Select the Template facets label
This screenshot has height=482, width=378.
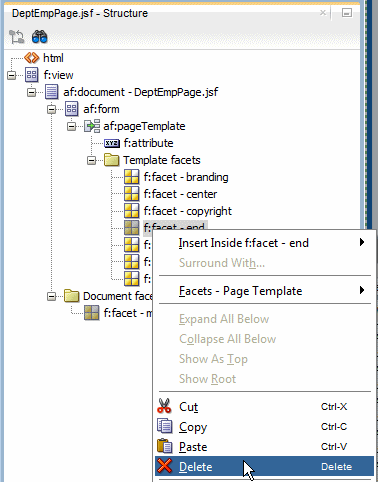pos(162,160)
